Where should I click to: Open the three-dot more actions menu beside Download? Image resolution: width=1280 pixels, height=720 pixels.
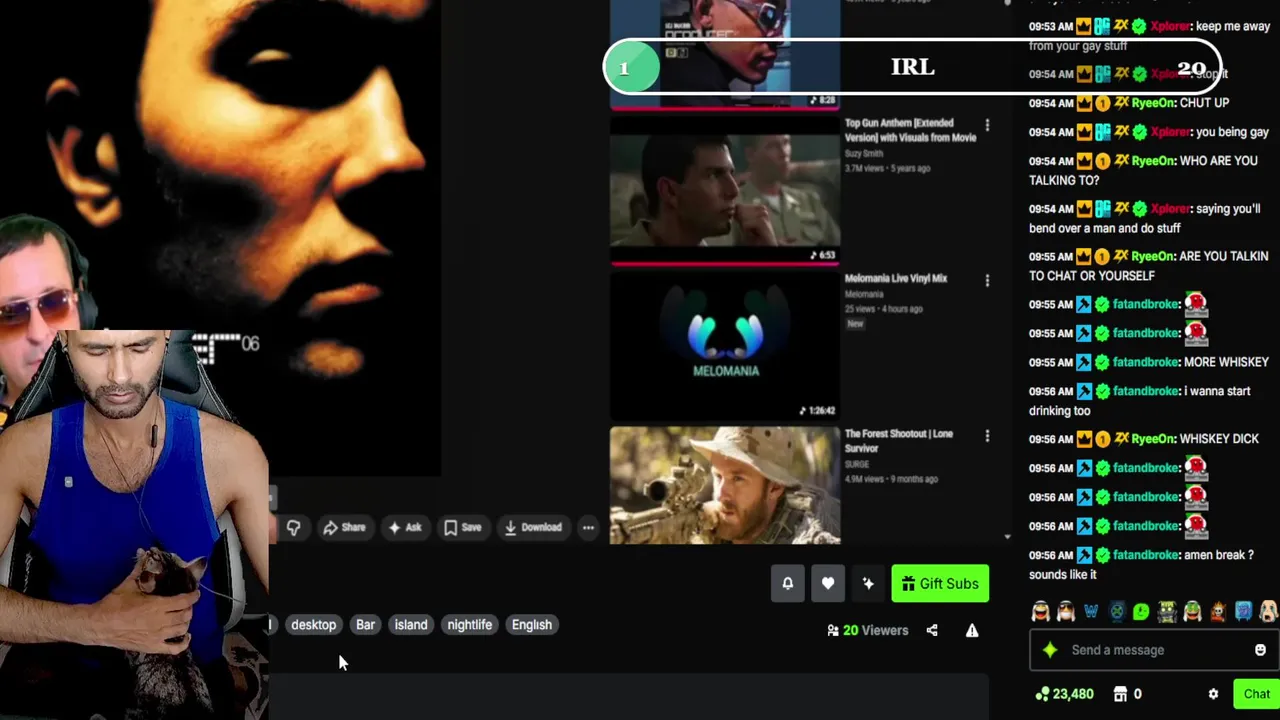[588, 527]
